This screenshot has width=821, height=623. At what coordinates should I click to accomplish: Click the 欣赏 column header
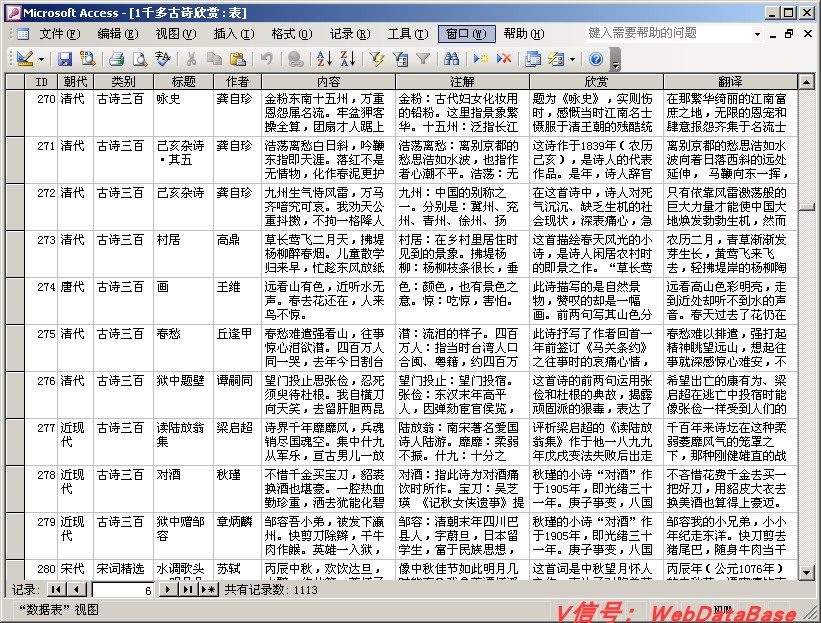click(x=596, y=82)
